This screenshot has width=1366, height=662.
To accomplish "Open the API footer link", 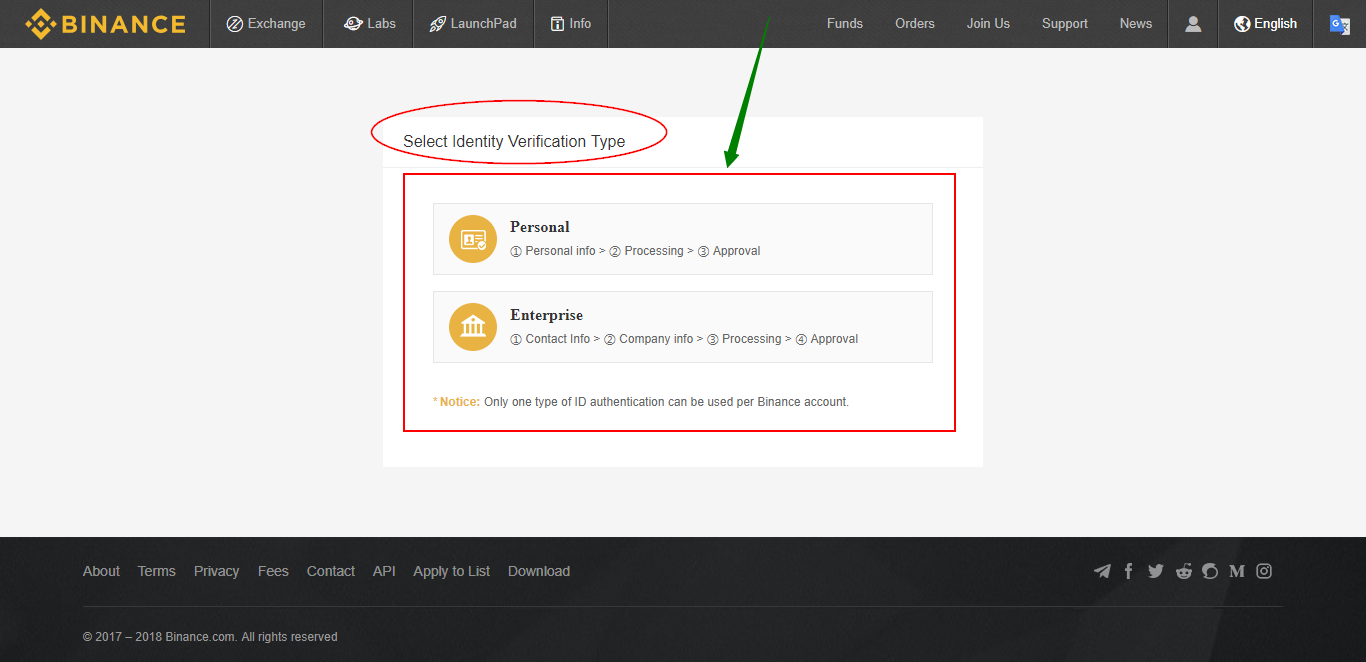I will (x=384, y=571).
